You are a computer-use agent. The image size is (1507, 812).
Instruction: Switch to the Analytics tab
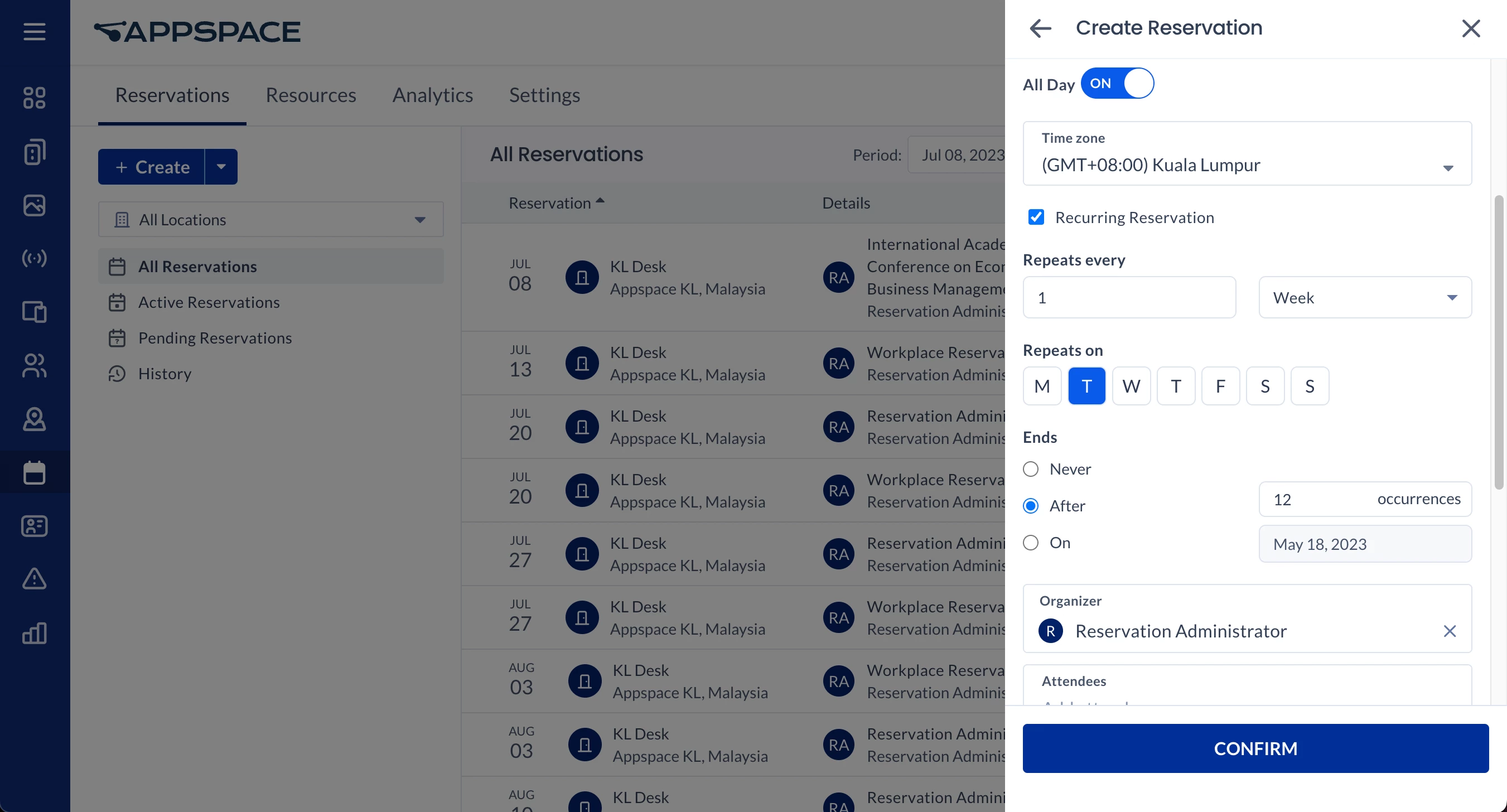pos(432,95)
